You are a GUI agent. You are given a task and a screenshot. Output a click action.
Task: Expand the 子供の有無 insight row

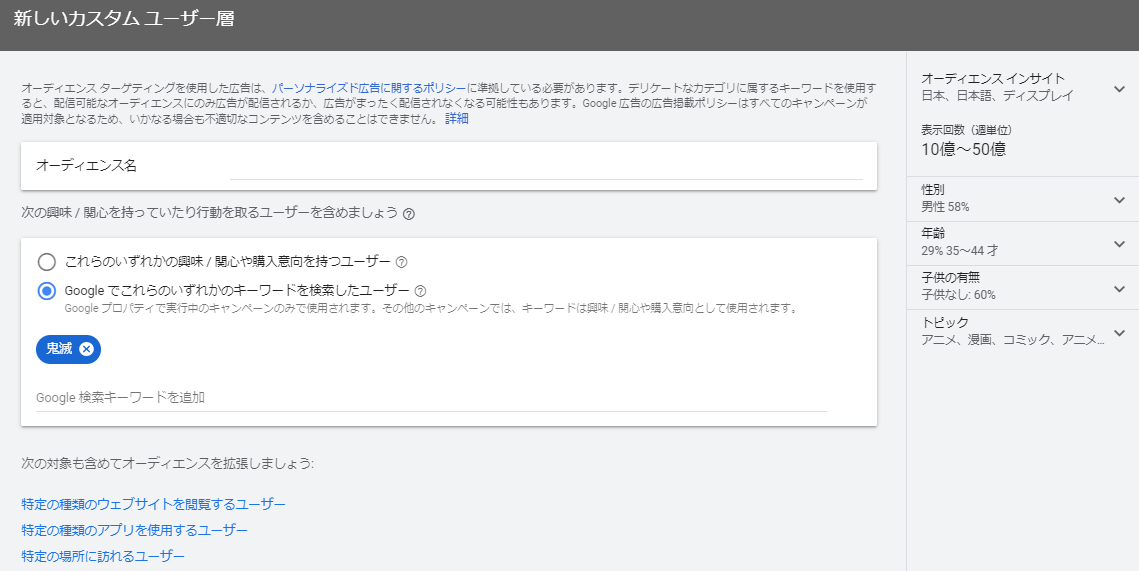click(x=1119, y=288)
